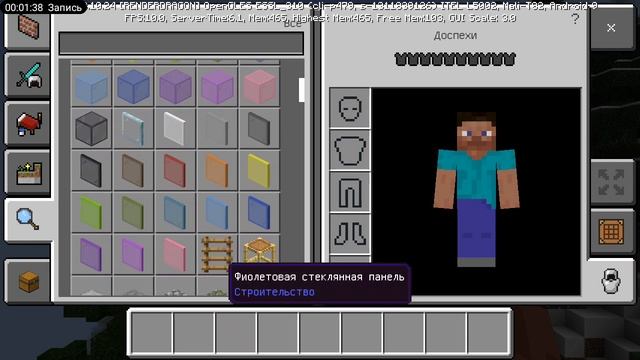Viewport: 640px width, 360px height.
Task: Open the Equipment tab with sword icon
Action: click(28, 76)
